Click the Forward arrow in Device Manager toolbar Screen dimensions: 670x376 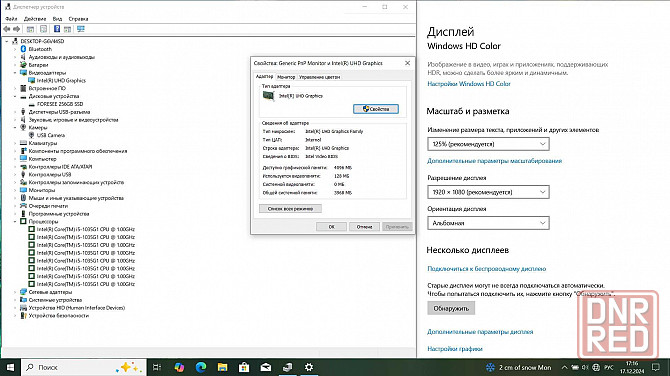click(17, 29)
